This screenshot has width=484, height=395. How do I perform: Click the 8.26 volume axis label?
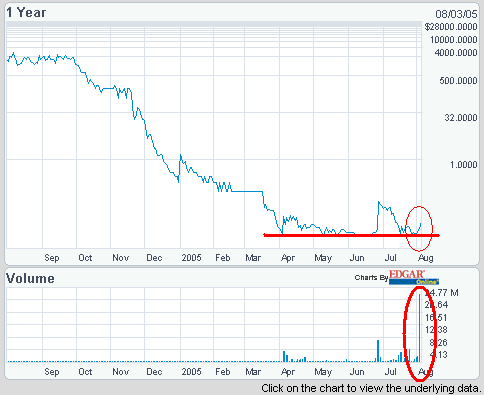438,343
